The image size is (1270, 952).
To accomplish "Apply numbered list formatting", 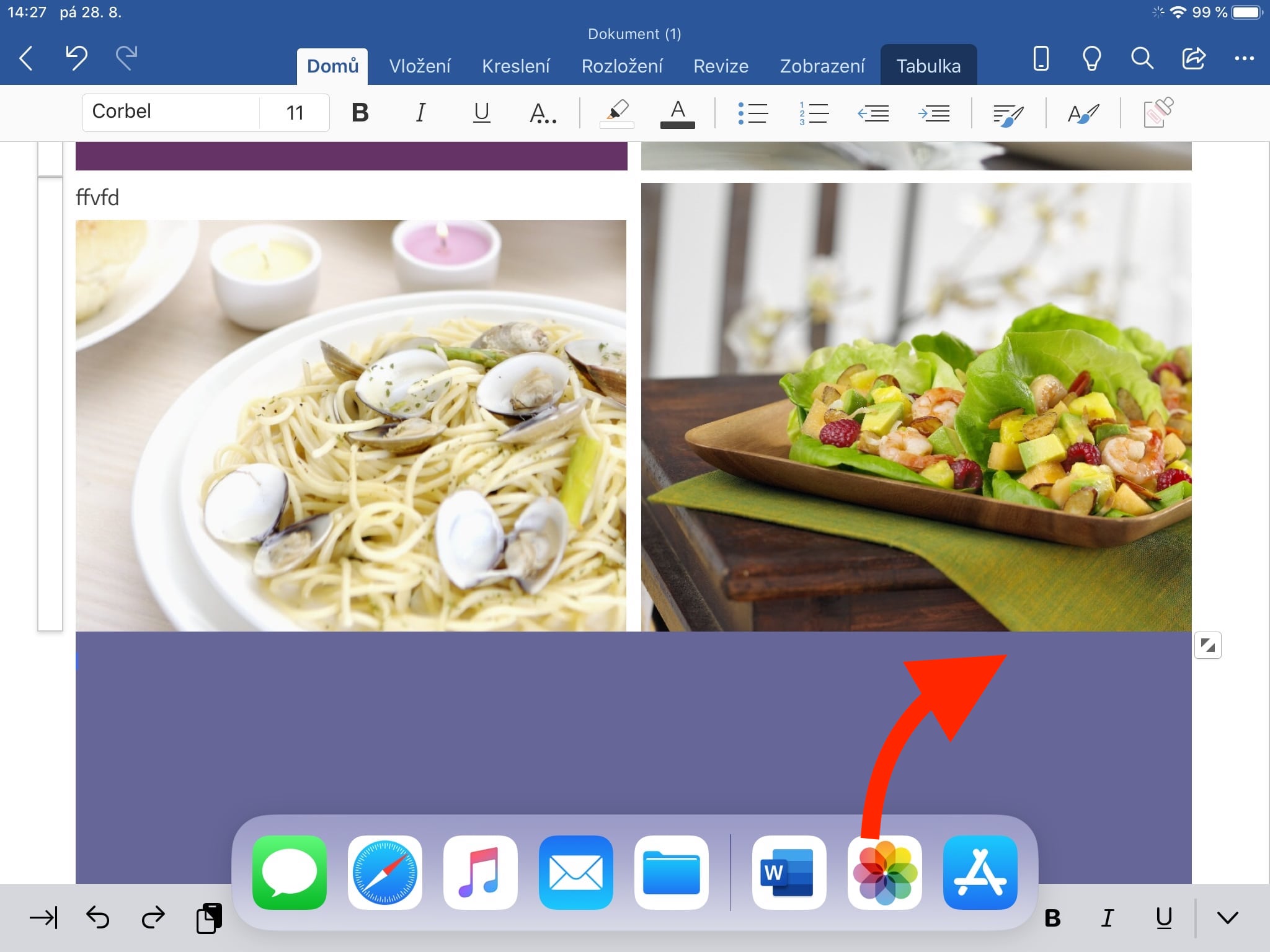I will click(x=814, y=113).
